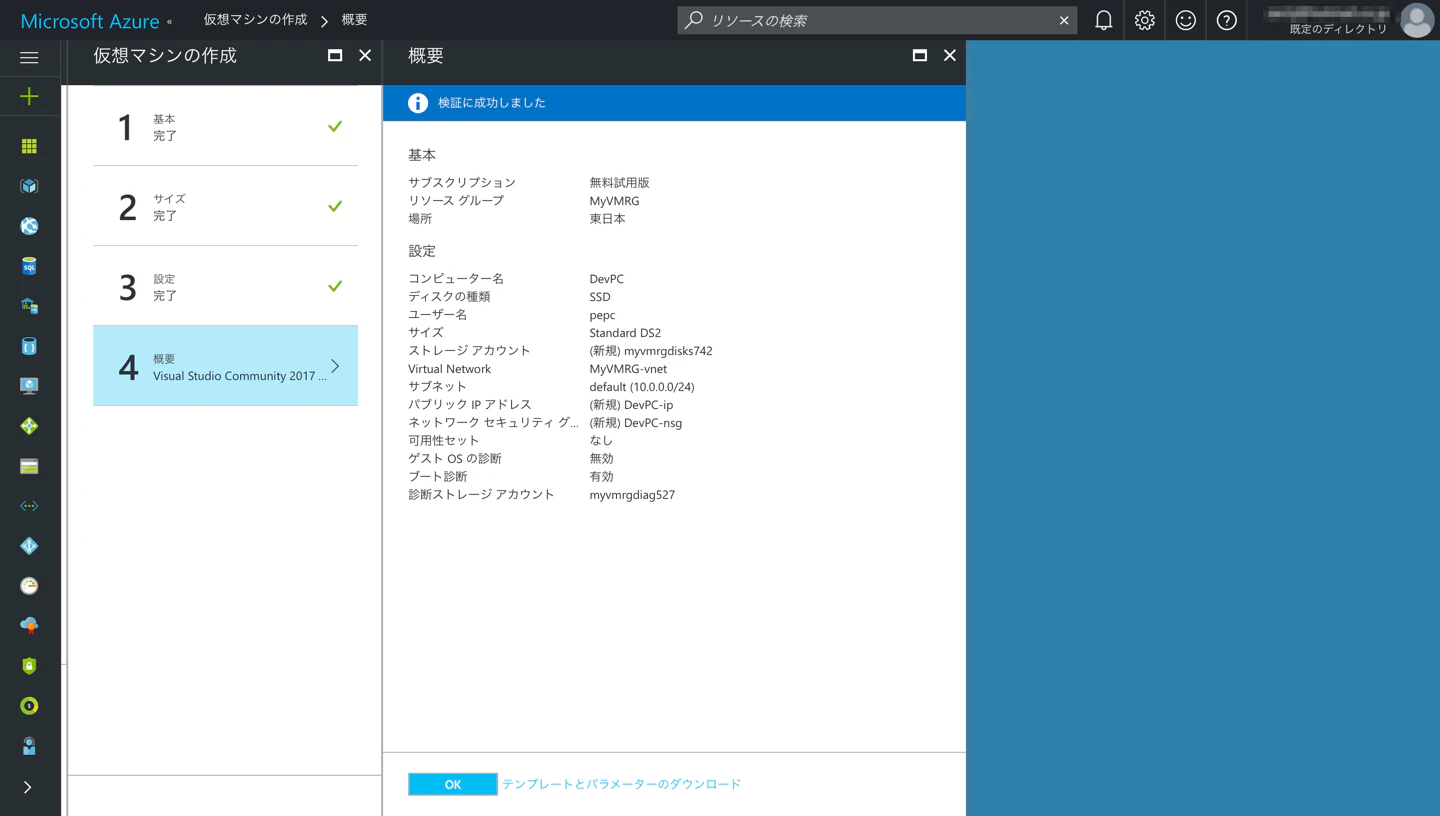Click the MyVMRG resource group value

click(614, 201)
